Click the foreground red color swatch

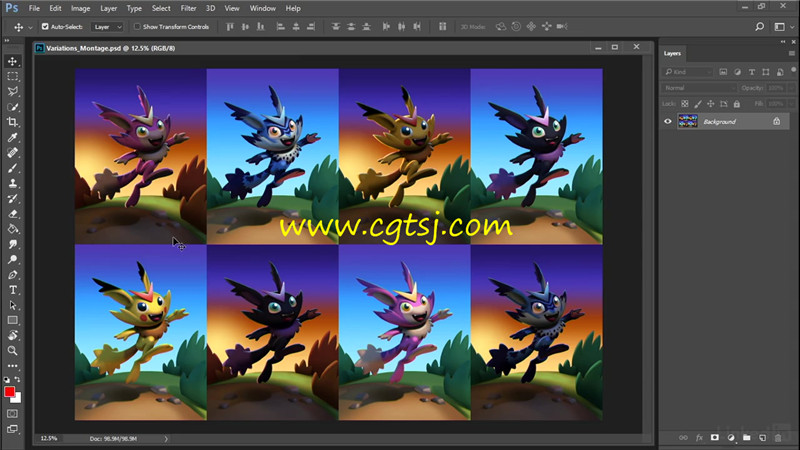[x=9, y=391]
